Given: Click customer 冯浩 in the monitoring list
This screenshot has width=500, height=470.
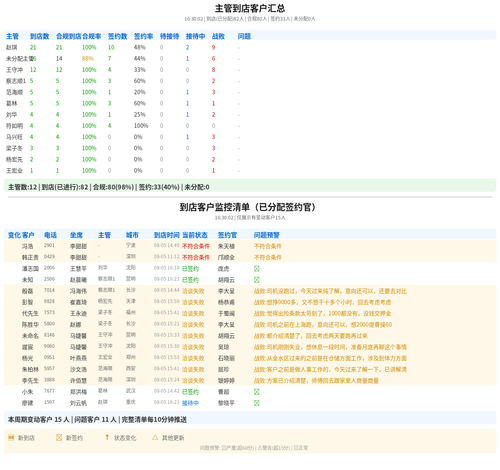Looking at the screenshot, I should pyautogui.click(x=28, y=246).
